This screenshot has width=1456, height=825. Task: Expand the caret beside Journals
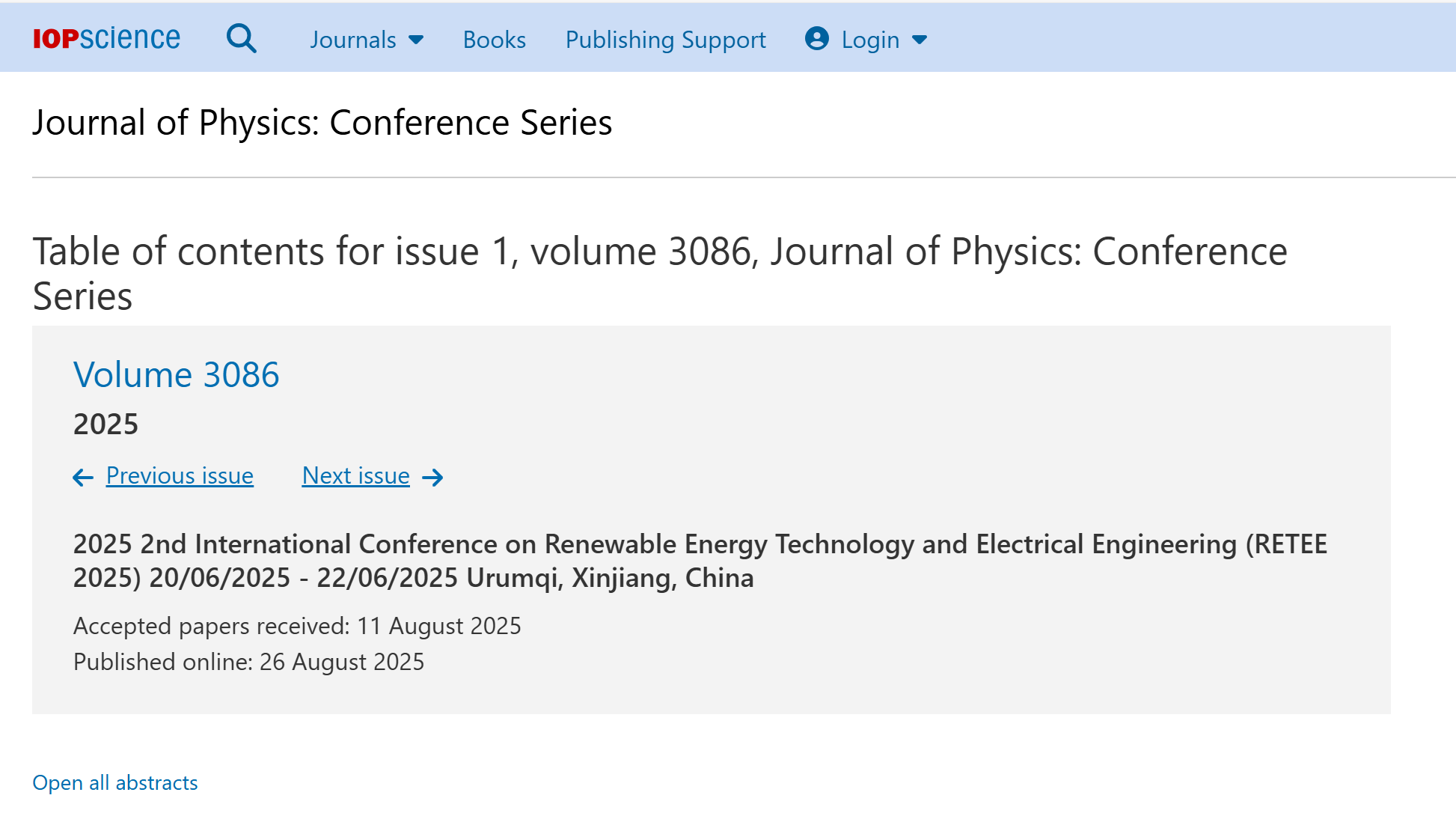[417, 40]
